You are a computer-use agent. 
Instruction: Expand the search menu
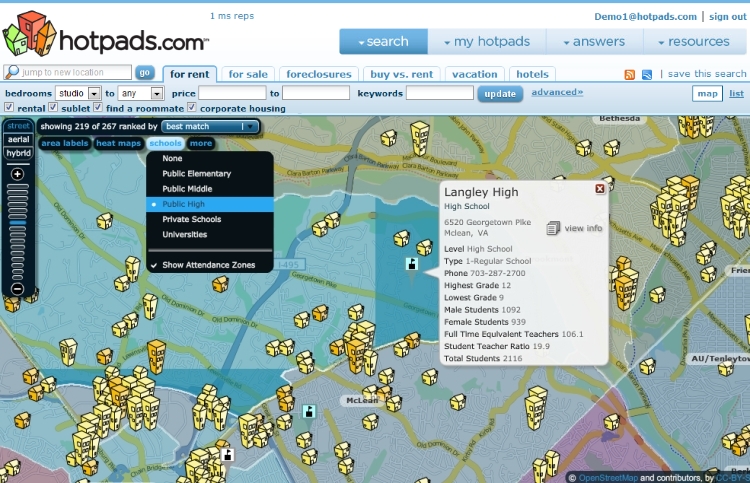click(x=384, y=42)
